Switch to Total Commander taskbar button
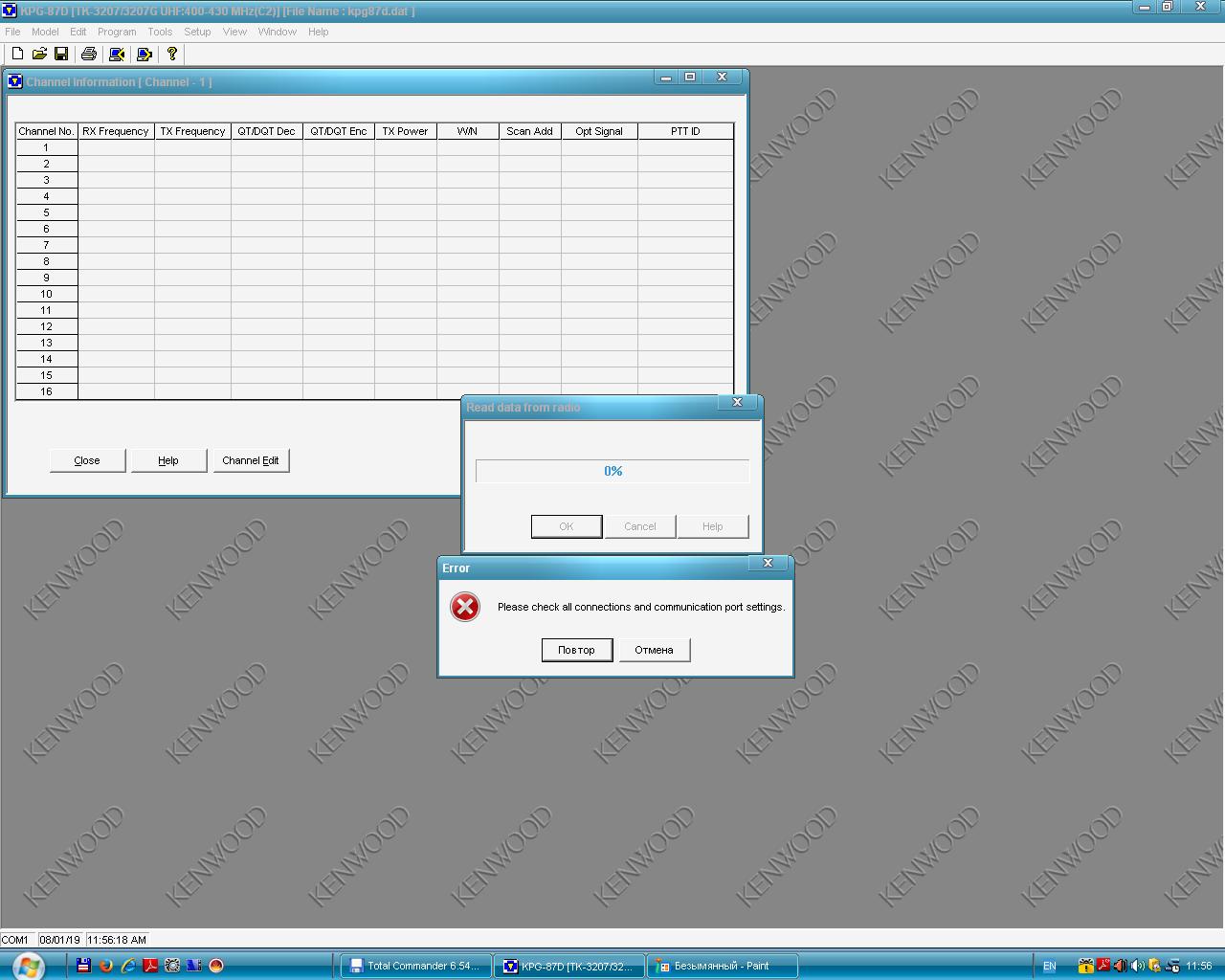 pyautogui.click(x=416, y=966)
